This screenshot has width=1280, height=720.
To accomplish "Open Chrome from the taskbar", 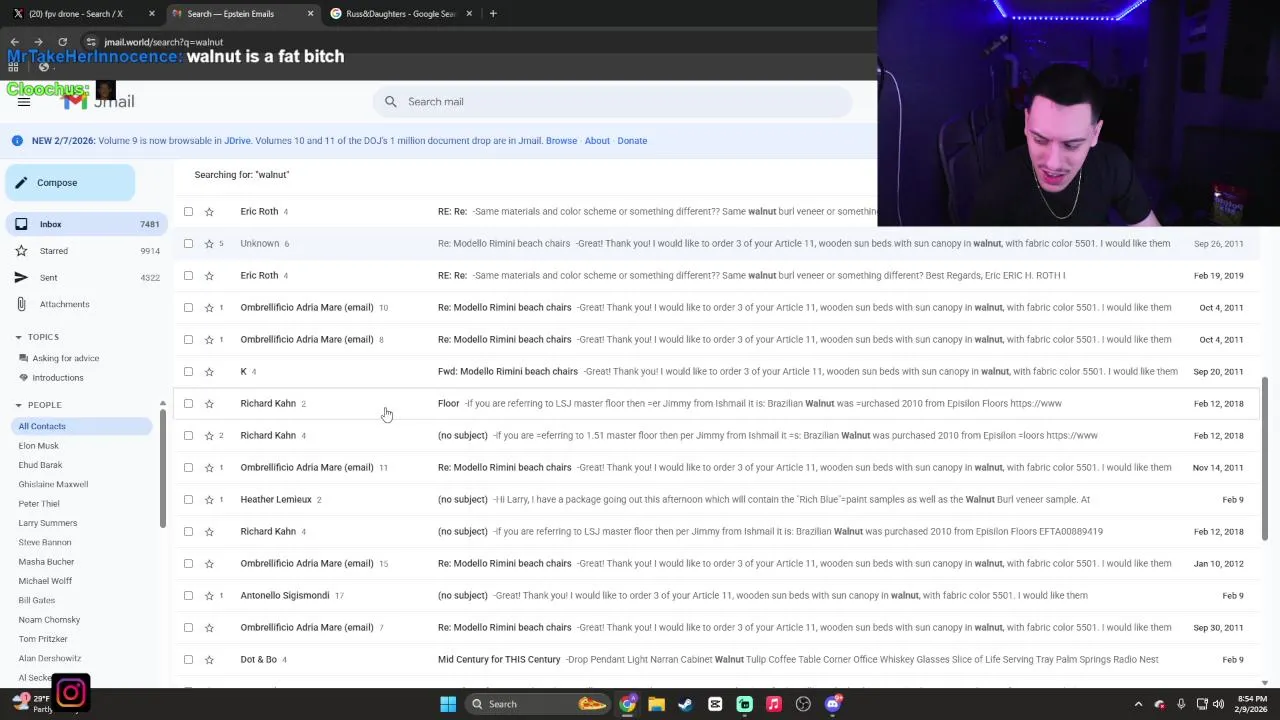I will point(627,704).
